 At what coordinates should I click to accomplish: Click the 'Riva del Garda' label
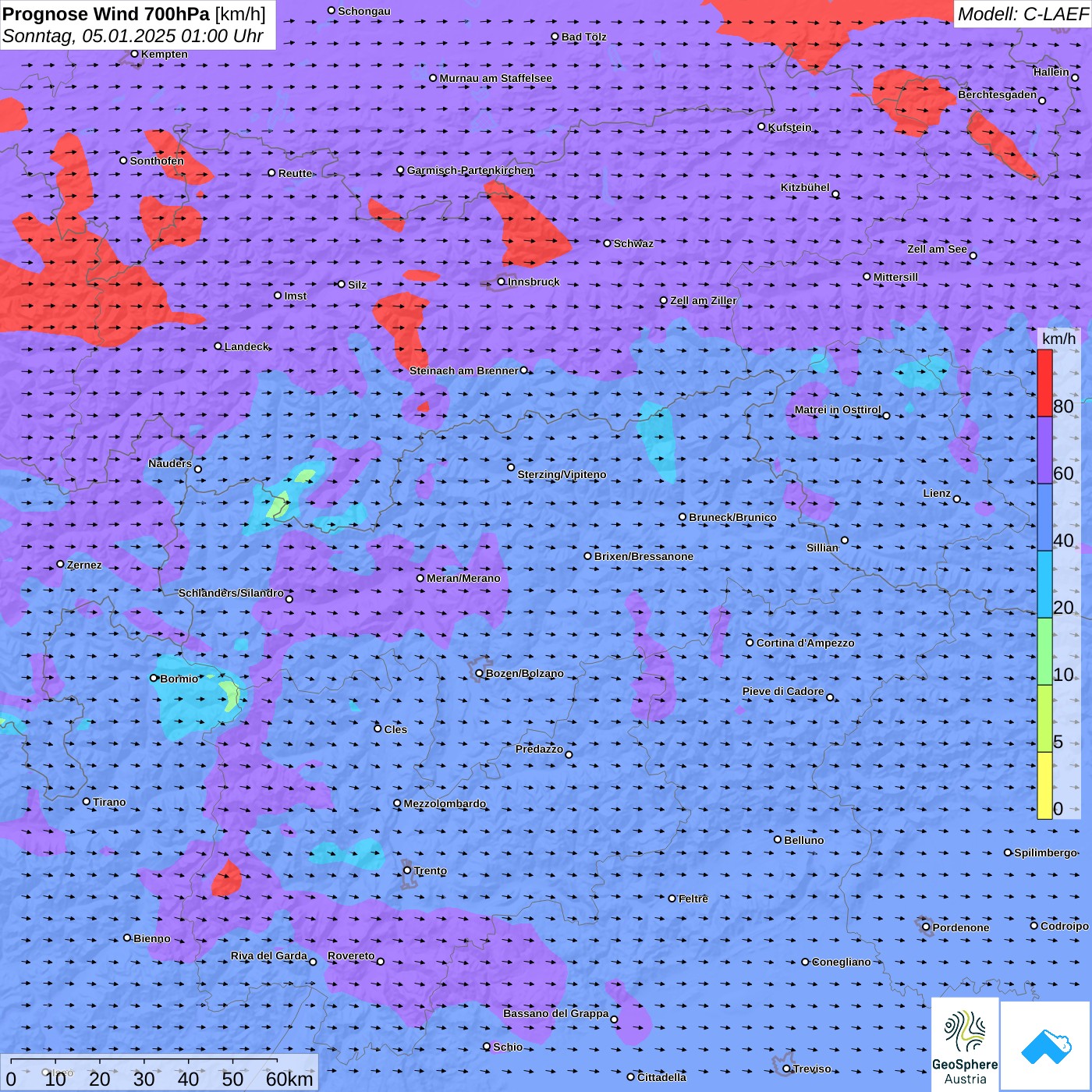(x=269, y=955)
